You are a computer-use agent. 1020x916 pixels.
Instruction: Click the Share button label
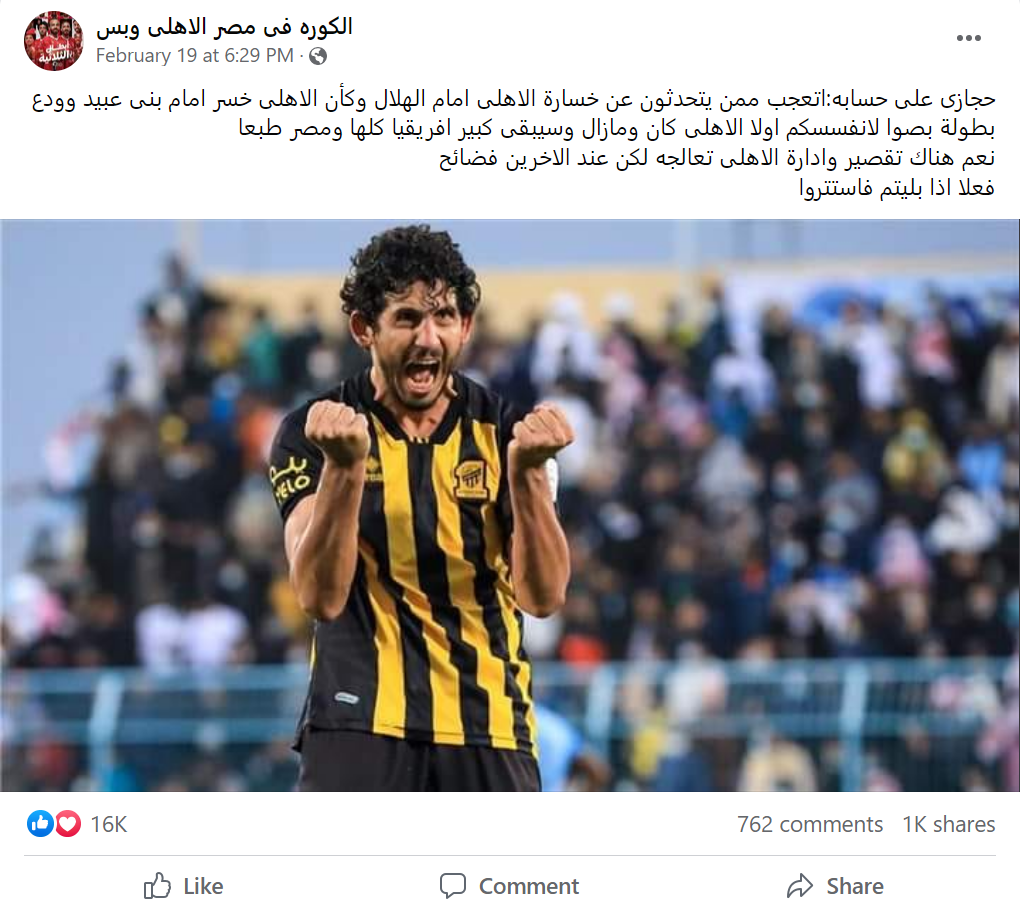[855, 886]
